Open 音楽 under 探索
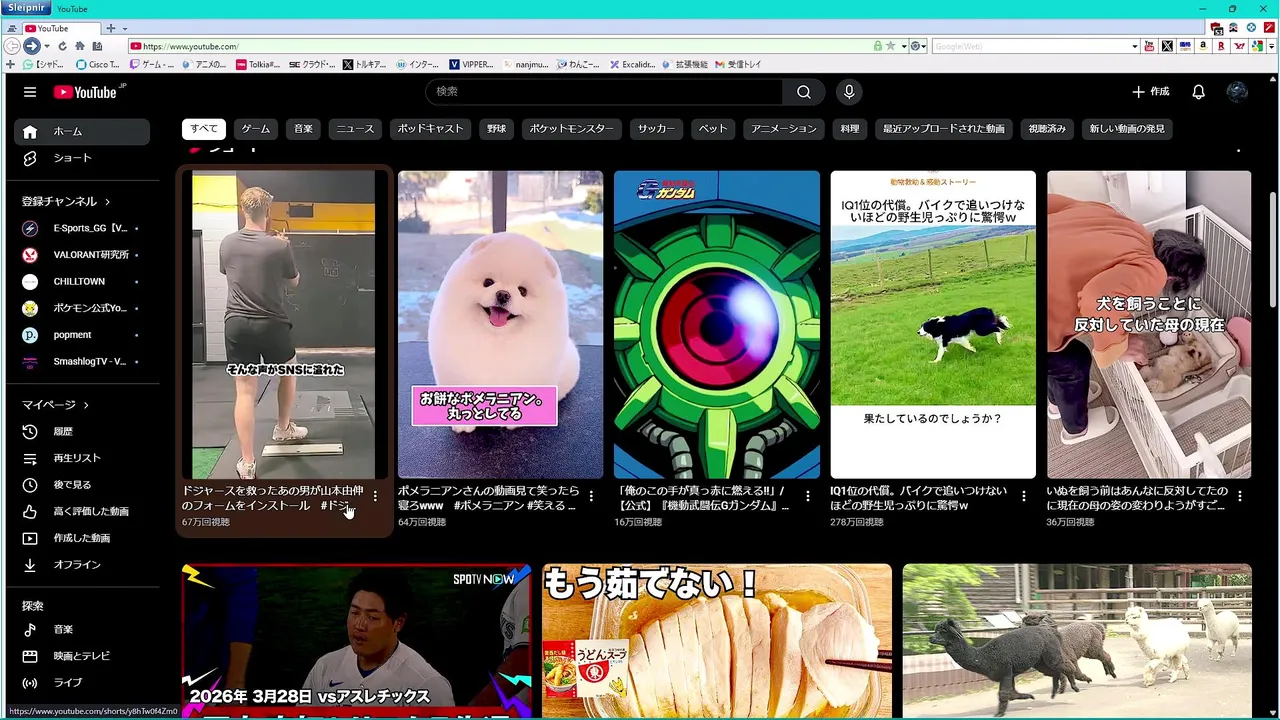1280x720 pixels. [x=82, y=629]
